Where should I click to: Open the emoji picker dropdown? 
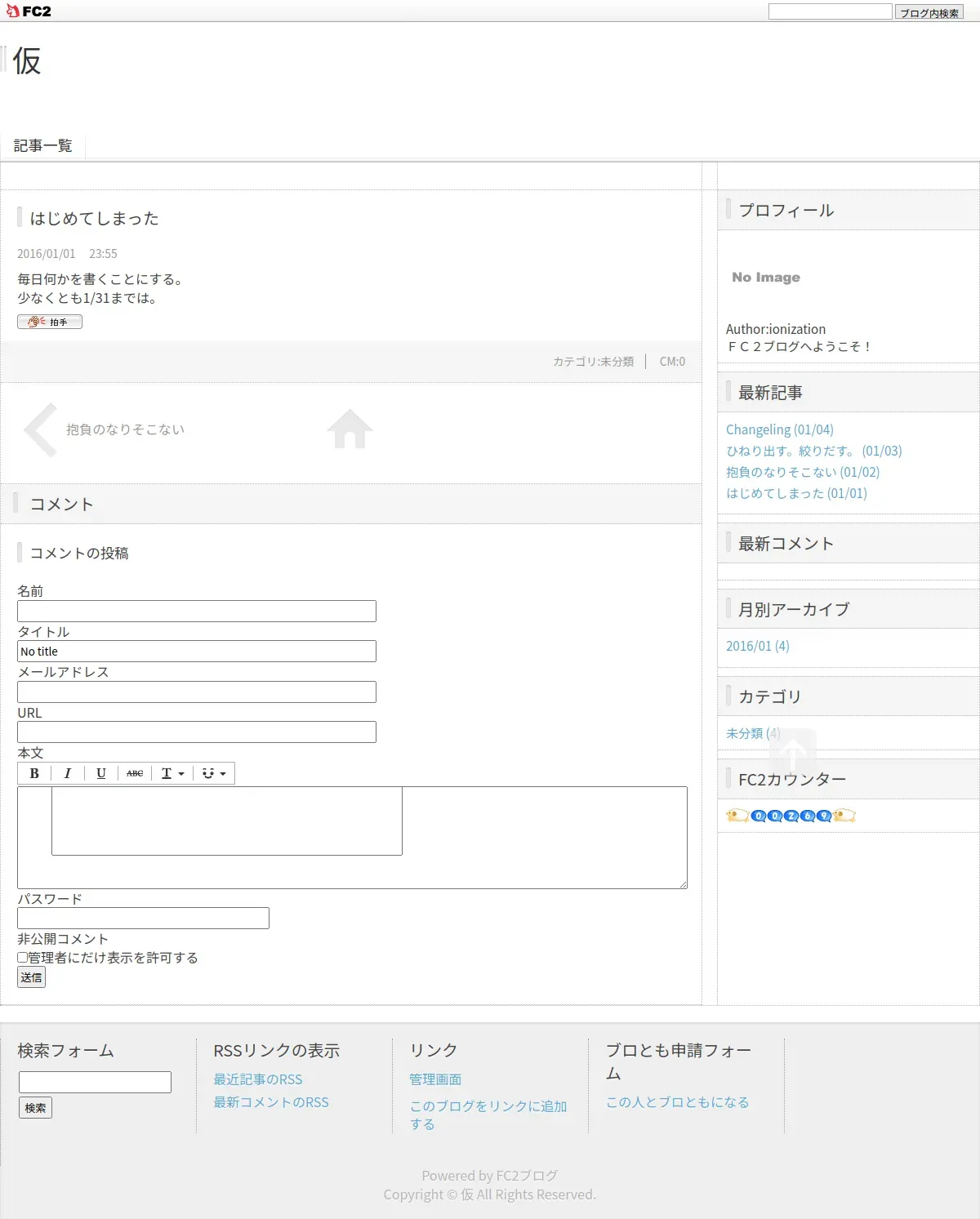click(214, 773)
